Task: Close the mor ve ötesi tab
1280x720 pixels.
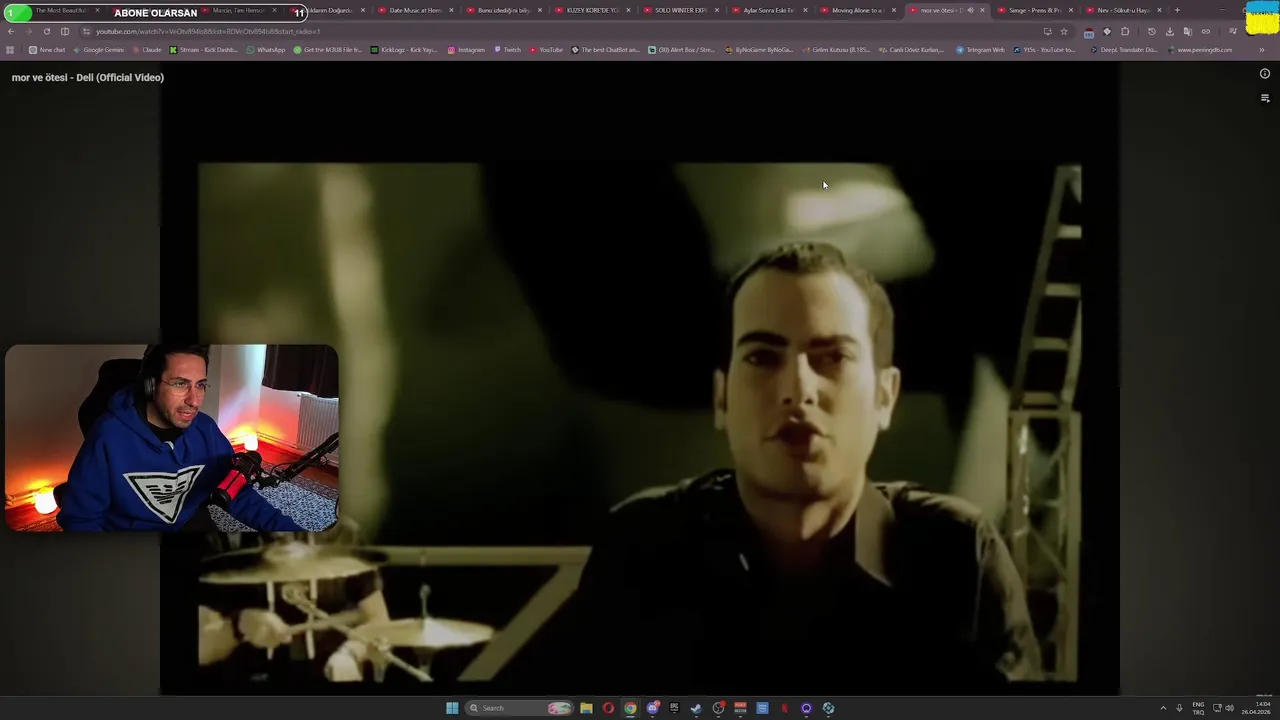Action: tap(982, 10)
